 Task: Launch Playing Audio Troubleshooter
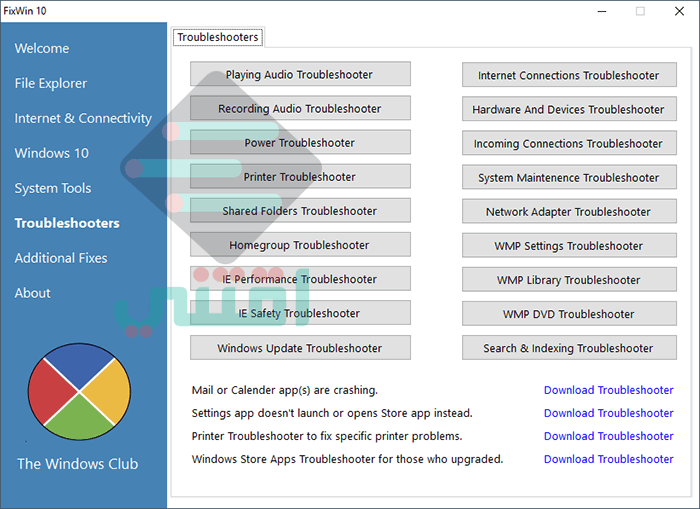300,74
